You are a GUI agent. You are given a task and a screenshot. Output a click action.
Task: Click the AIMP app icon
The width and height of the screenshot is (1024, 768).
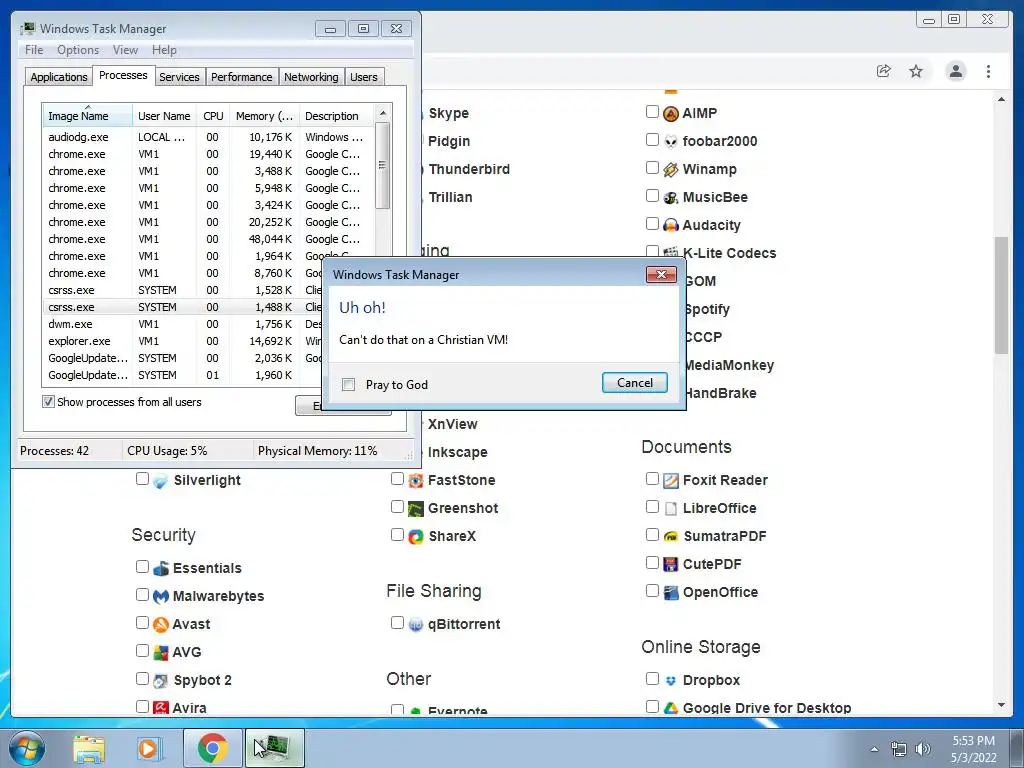pyautogui.click(x=671, y=114)
